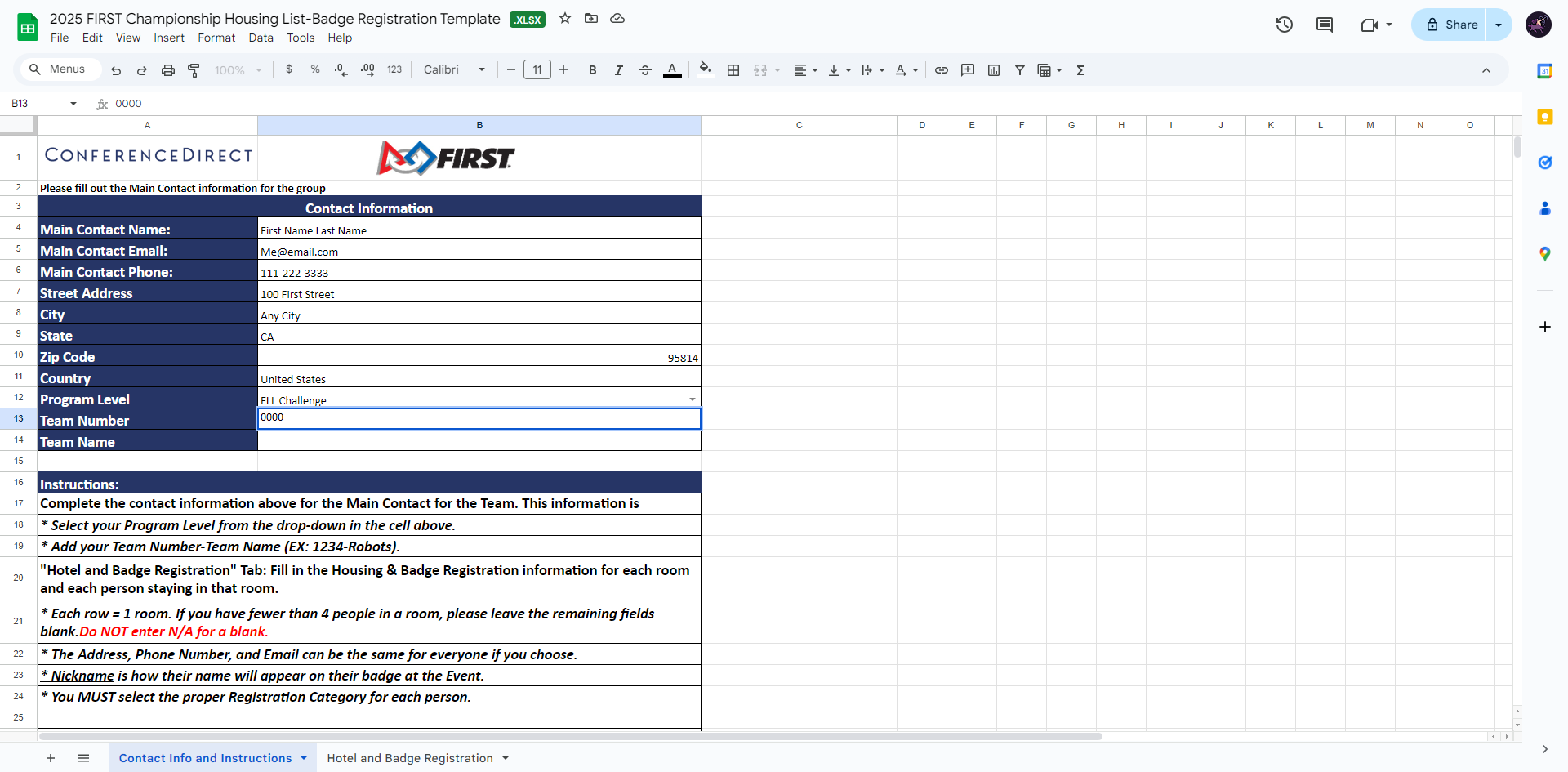This screenshot has height=772, width=1568.
Task: Select the Team Name value cell
Action: point(479,440)
